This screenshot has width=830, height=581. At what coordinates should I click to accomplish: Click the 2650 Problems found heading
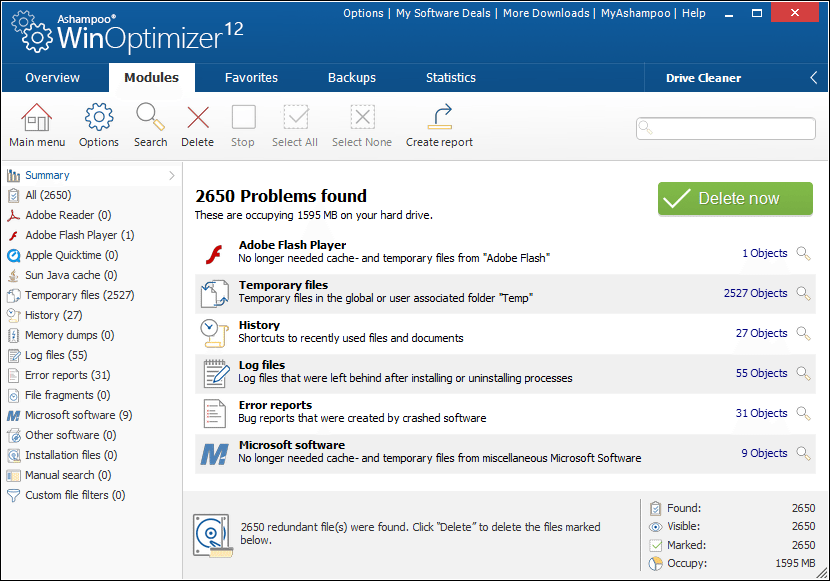click(281, 196)
